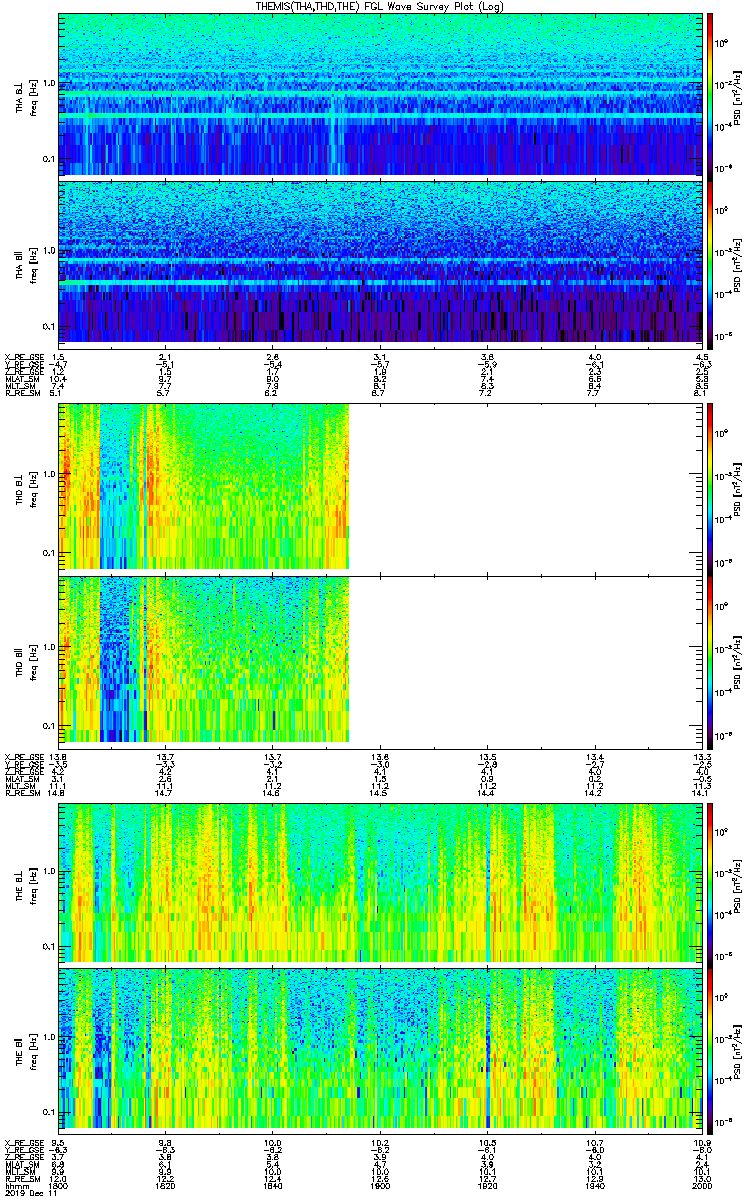750x1200 pixels.
Task: Click the '1.0' frequency tick on THD B⊥ axis
Action: coord(50,474)
